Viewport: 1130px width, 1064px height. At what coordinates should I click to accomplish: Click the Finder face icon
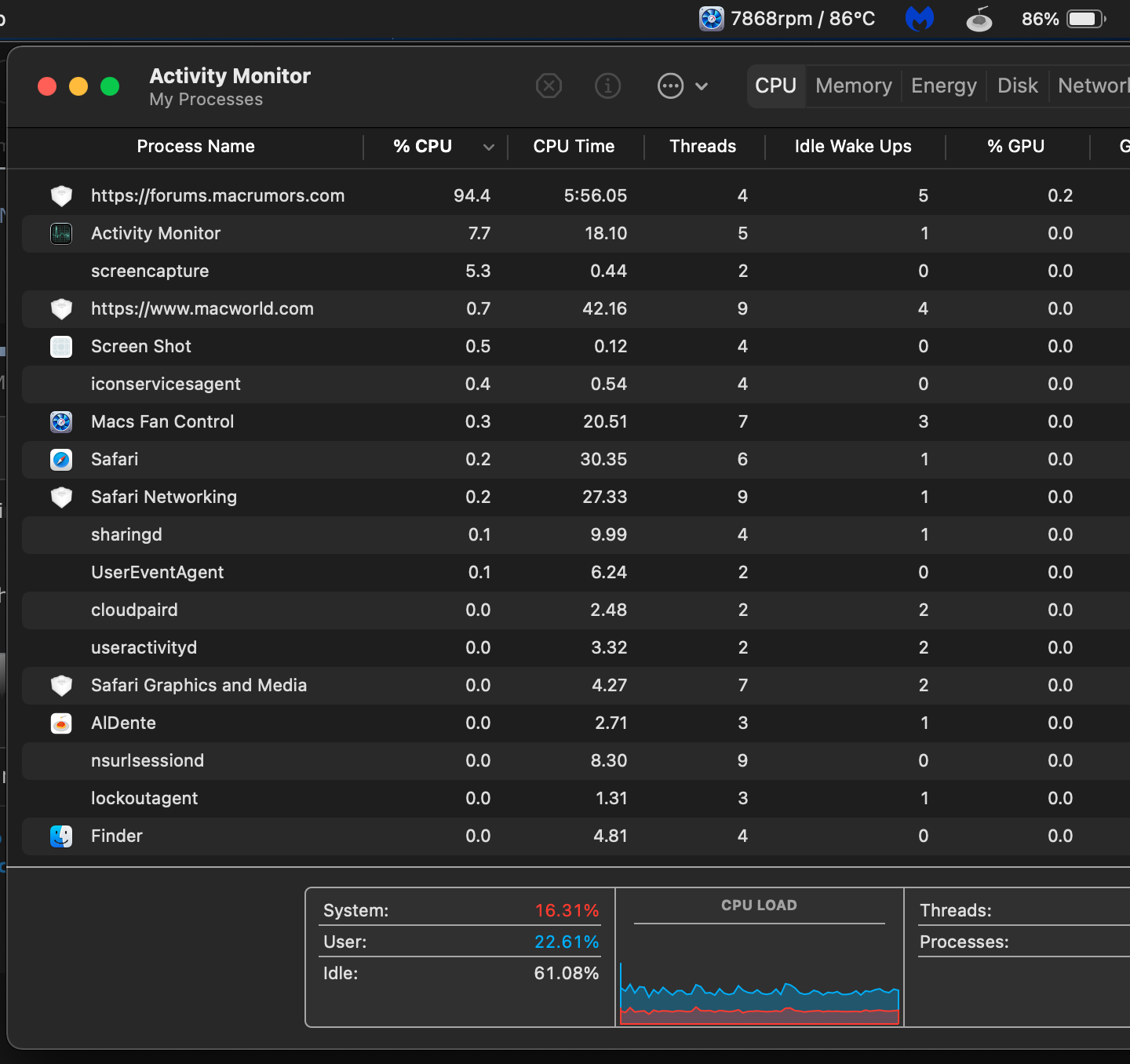(61, 836)
